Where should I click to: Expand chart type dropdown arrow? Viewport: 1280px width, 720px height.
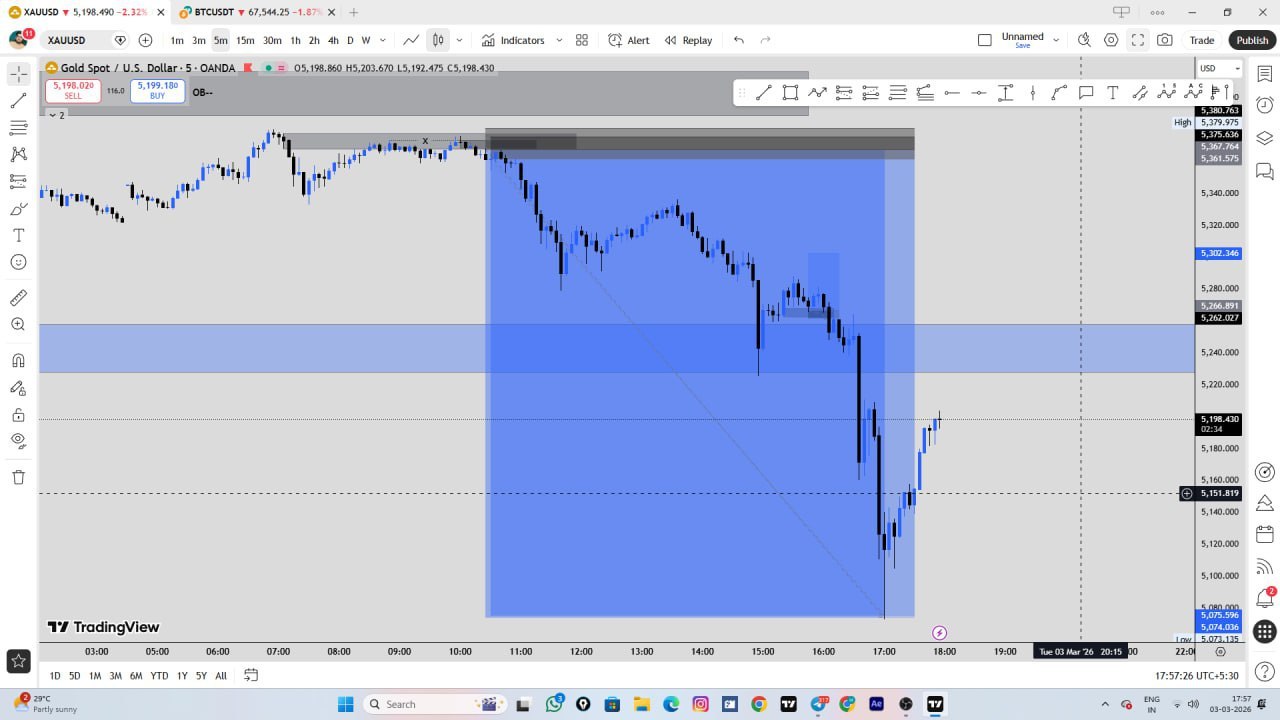tap(459, 40)
